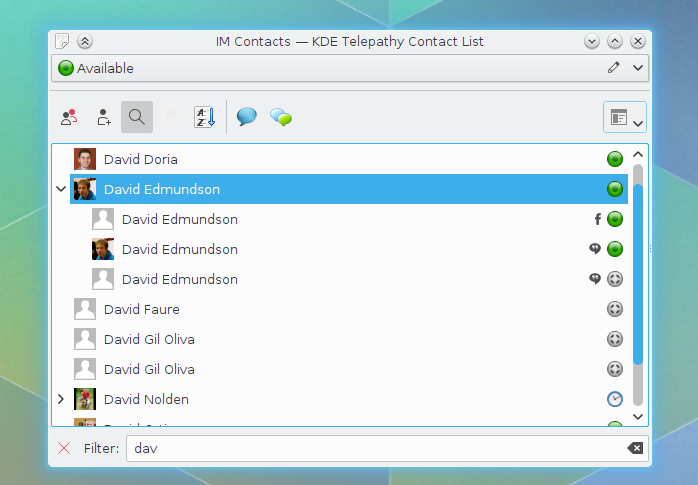Expand the David Nolden group
Image resolution: width=698 pixels, height=485 pixels.
[61, 399]
